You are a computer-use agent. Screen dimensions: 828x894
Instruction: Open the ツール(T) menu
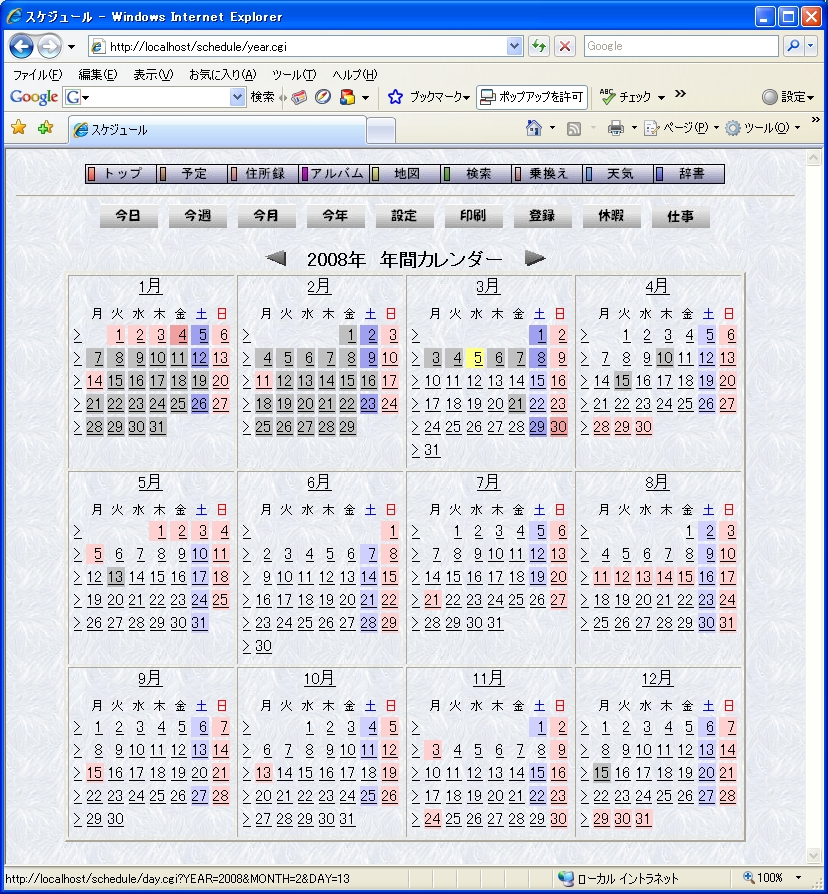coord(294,75)
